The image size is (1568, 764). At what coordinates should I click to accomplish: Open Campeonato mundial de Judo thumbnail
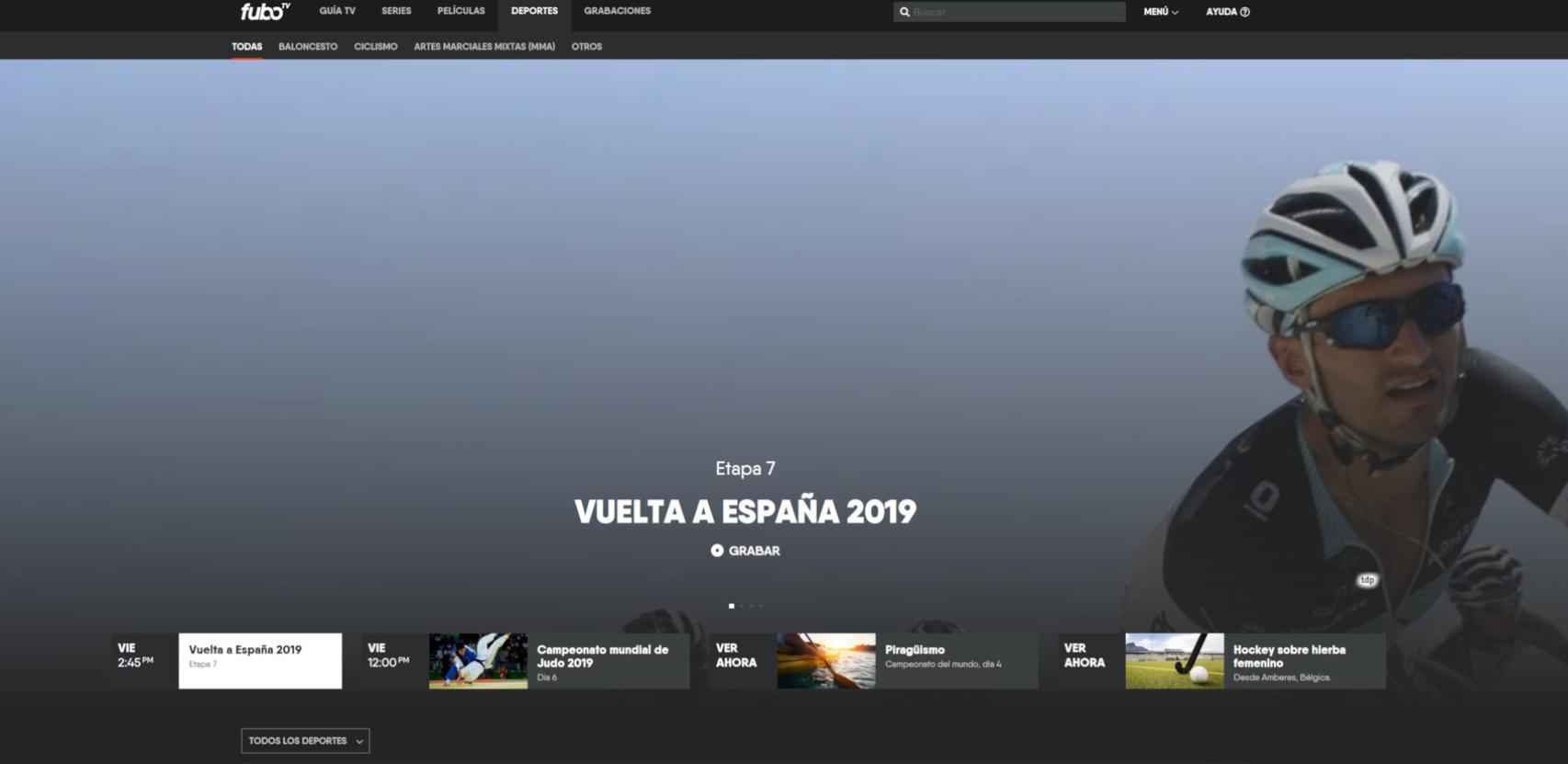click(478, 660)
